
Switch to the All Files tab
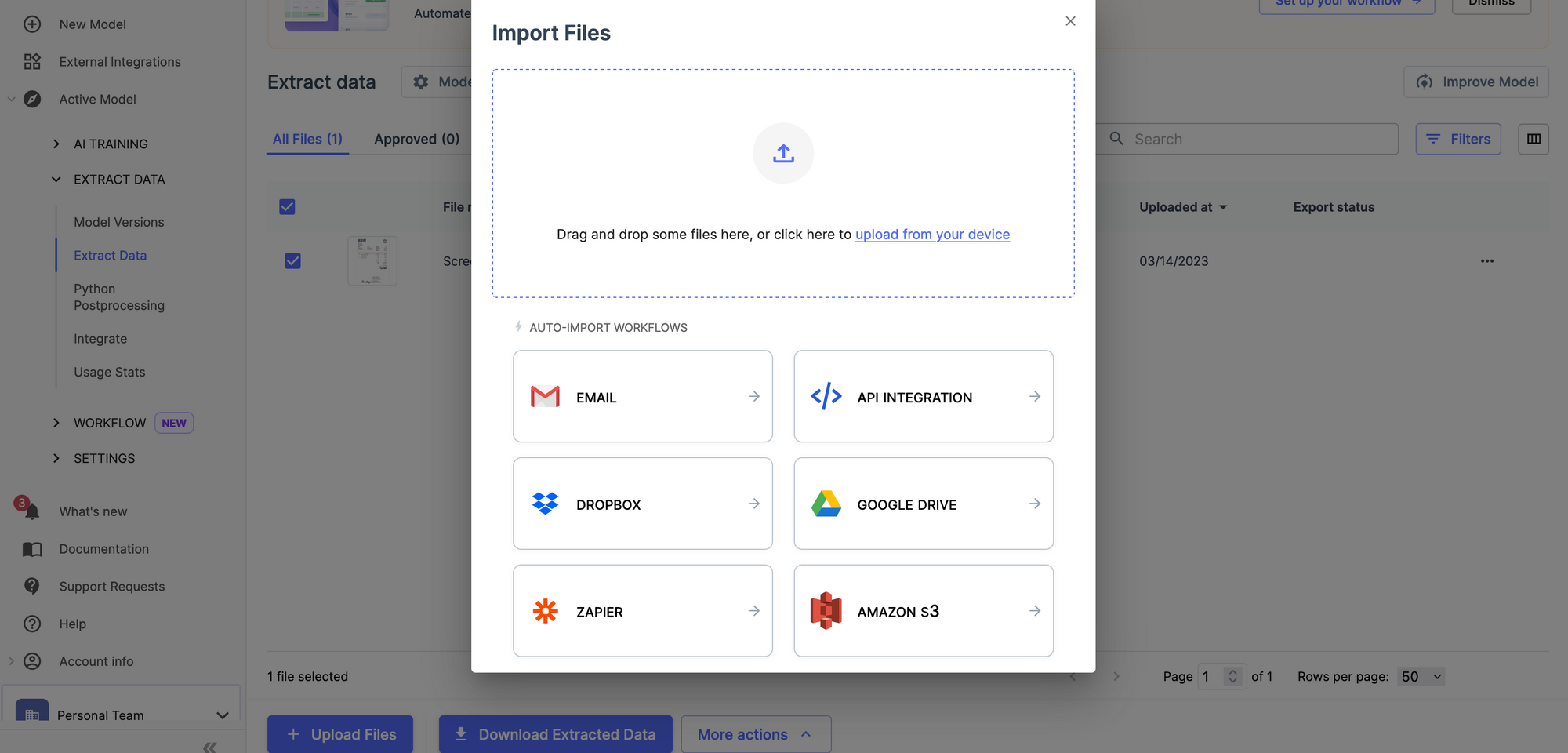(x=307, y=139)
